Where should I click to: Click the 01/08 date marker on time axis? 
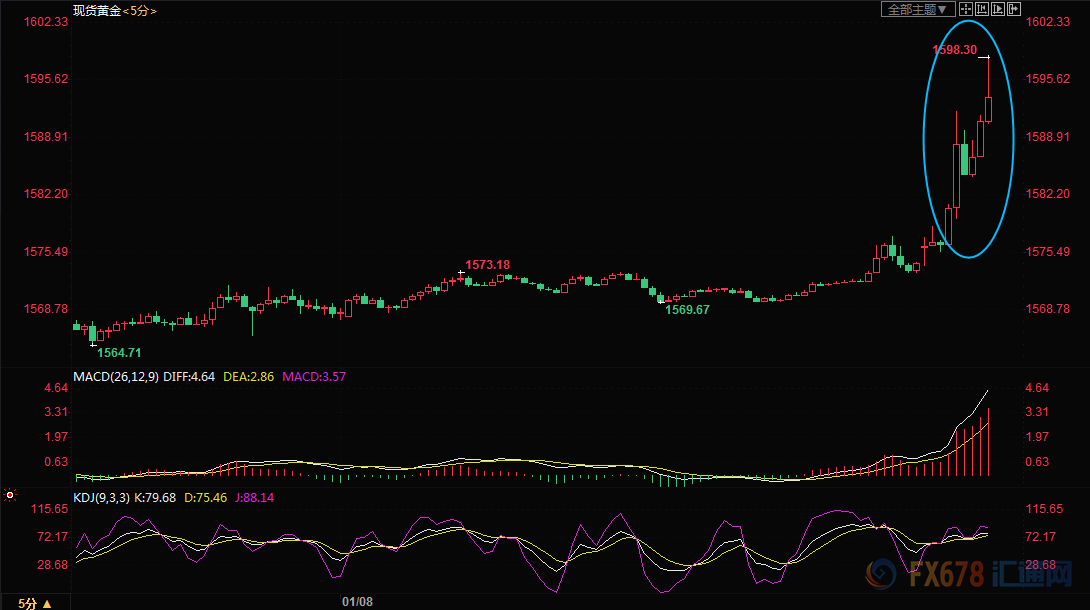tap(357, 602)
